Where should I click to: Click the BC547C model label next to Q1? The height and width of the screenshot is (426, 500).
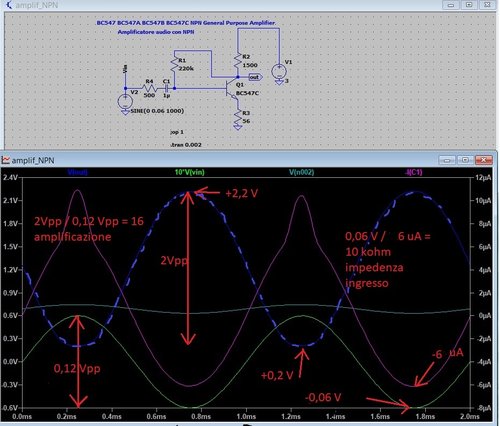click(x=247, y=93)
